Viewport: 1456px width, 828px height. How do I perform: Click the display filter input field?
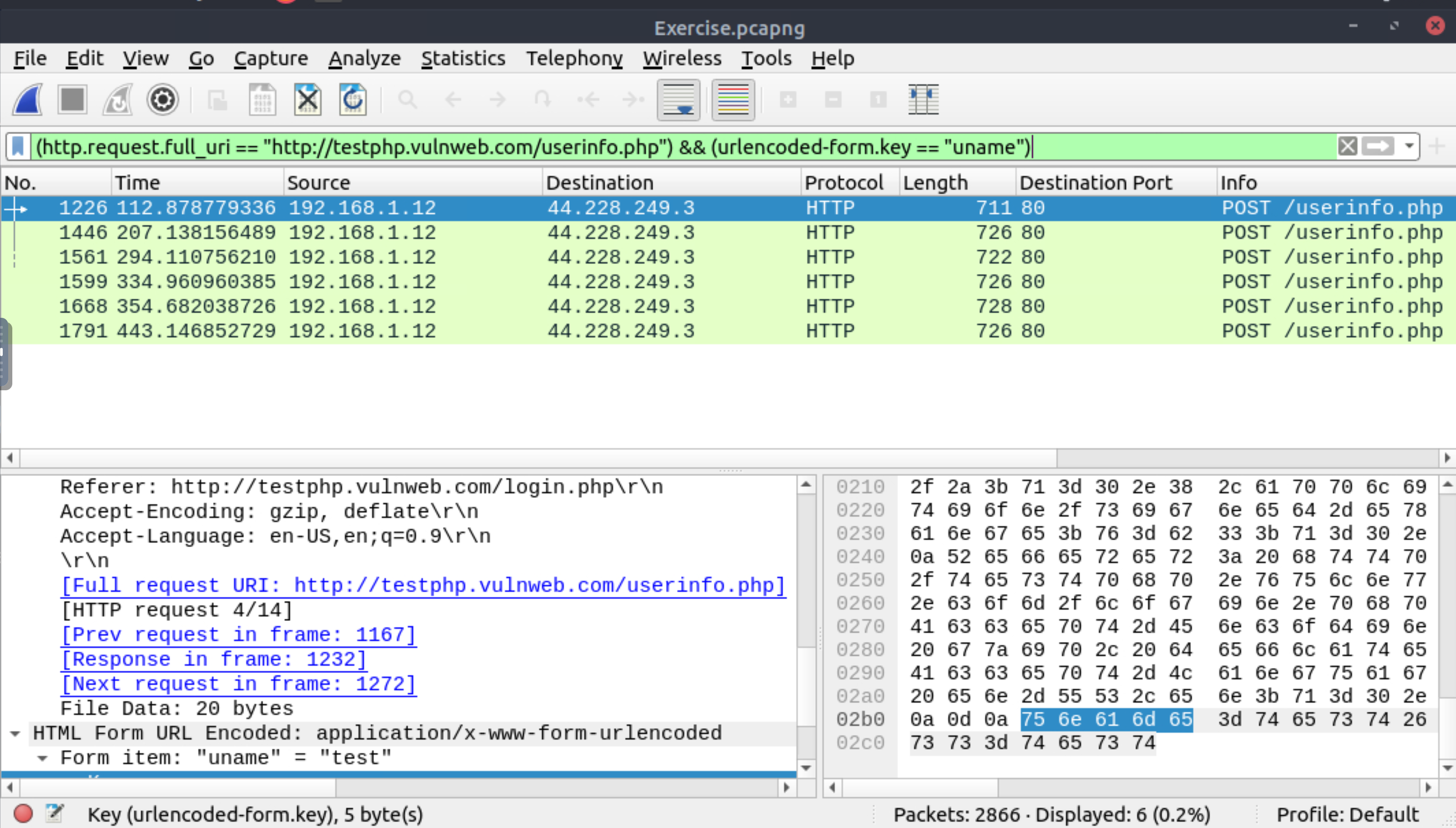pos(683,147)
